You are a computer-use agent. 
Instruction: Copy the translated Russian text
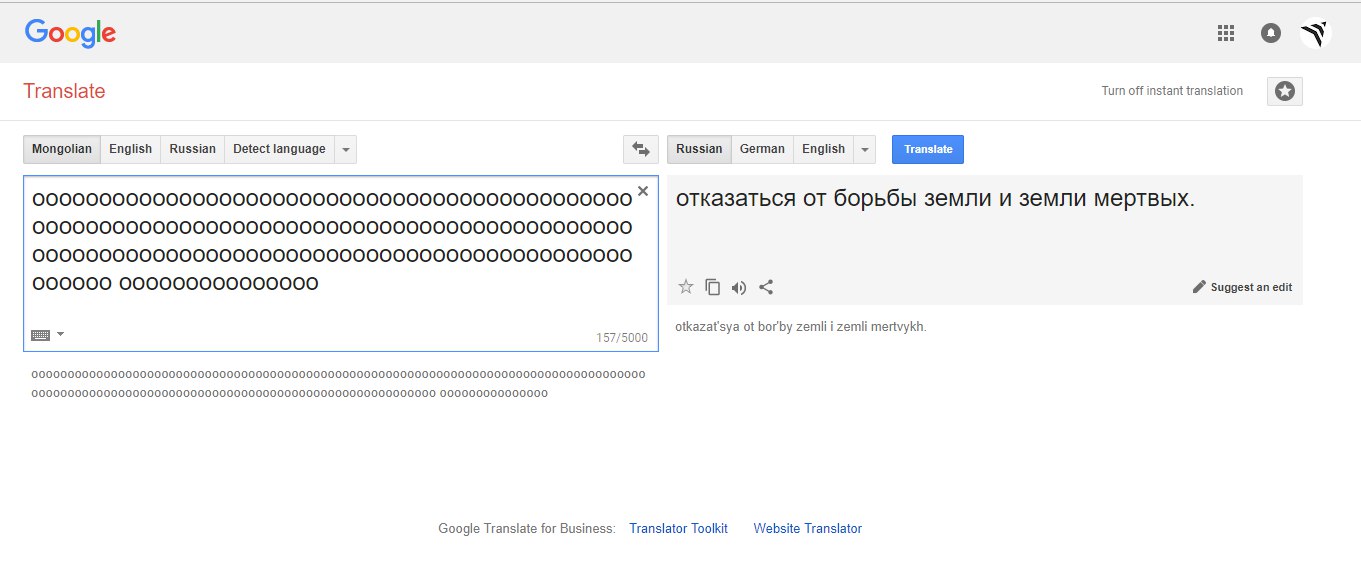tap(712, 287)
